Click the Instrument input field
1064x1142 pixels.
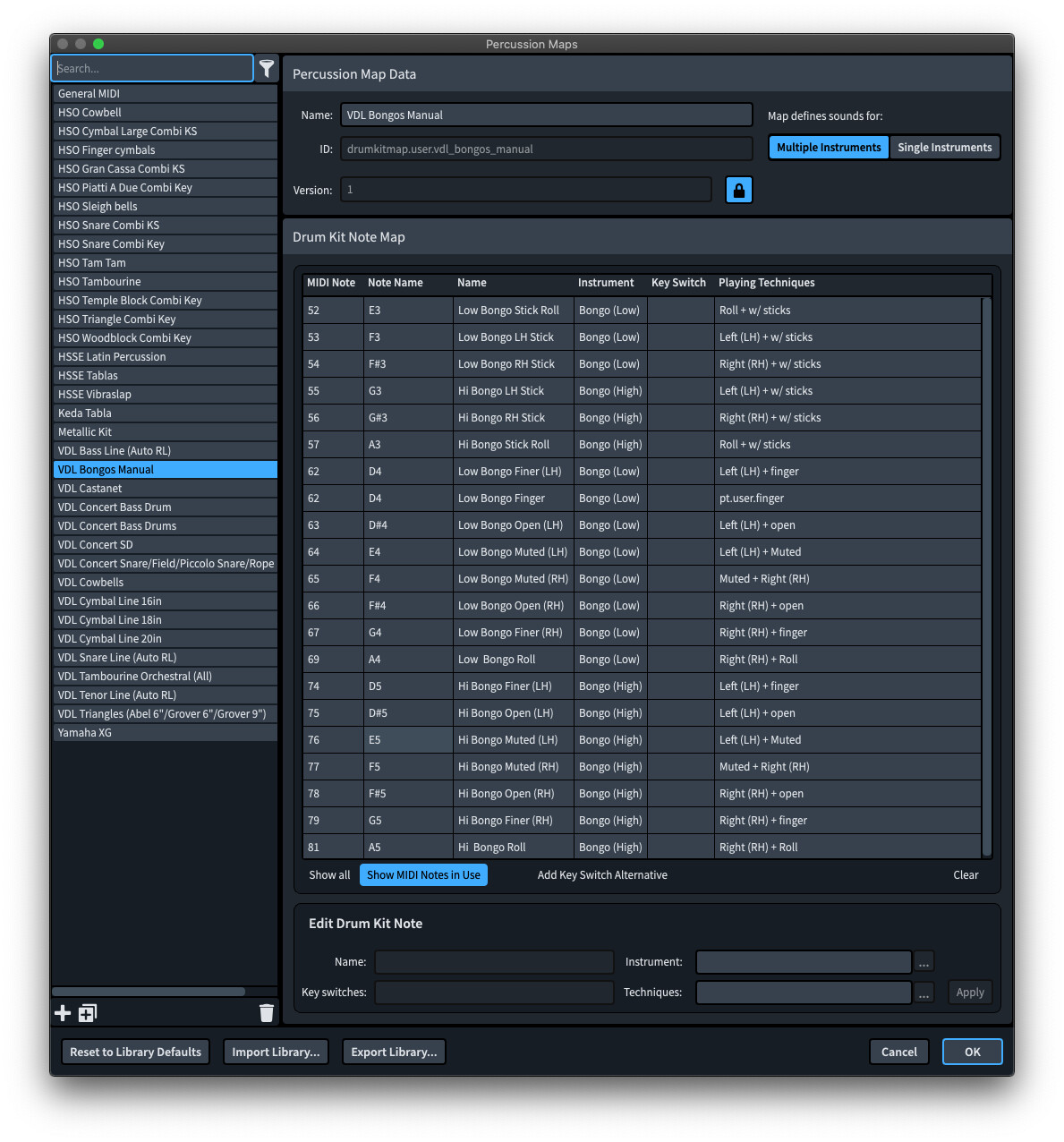coord(804,962)
